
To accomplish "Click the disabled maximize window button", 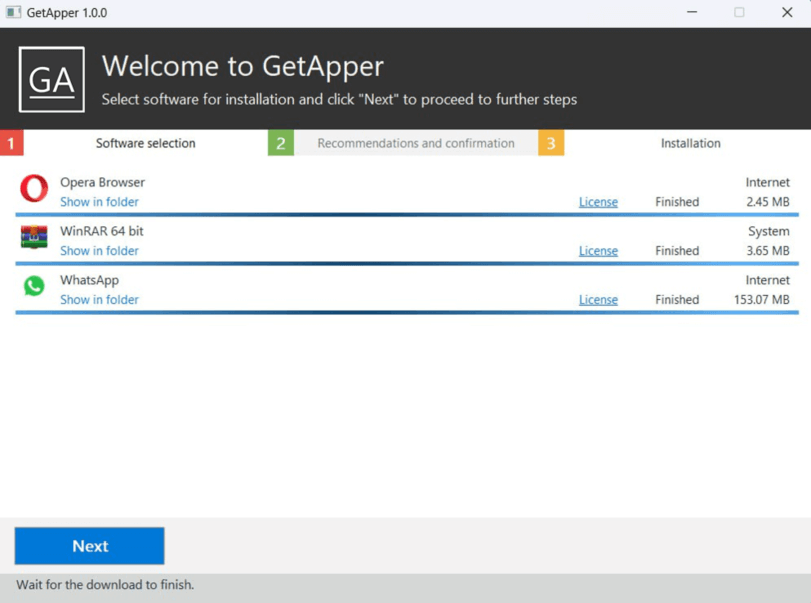I will [x=739, y=12].
